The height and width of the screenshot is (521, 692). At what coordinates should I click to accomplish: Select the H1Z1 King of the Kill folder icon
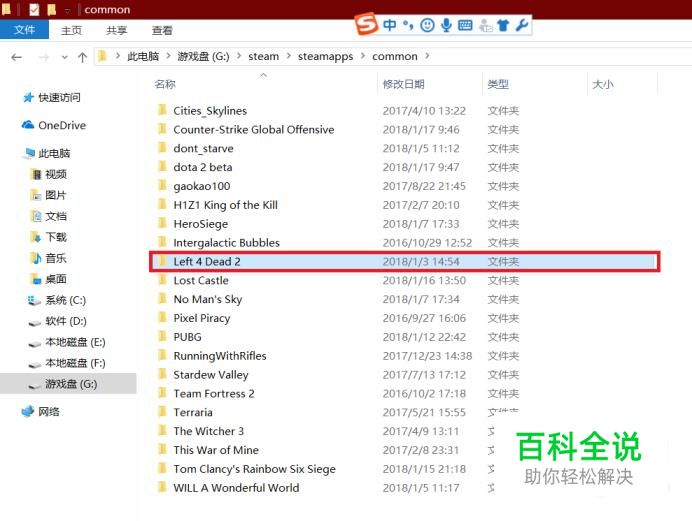[x=162, y=204]
